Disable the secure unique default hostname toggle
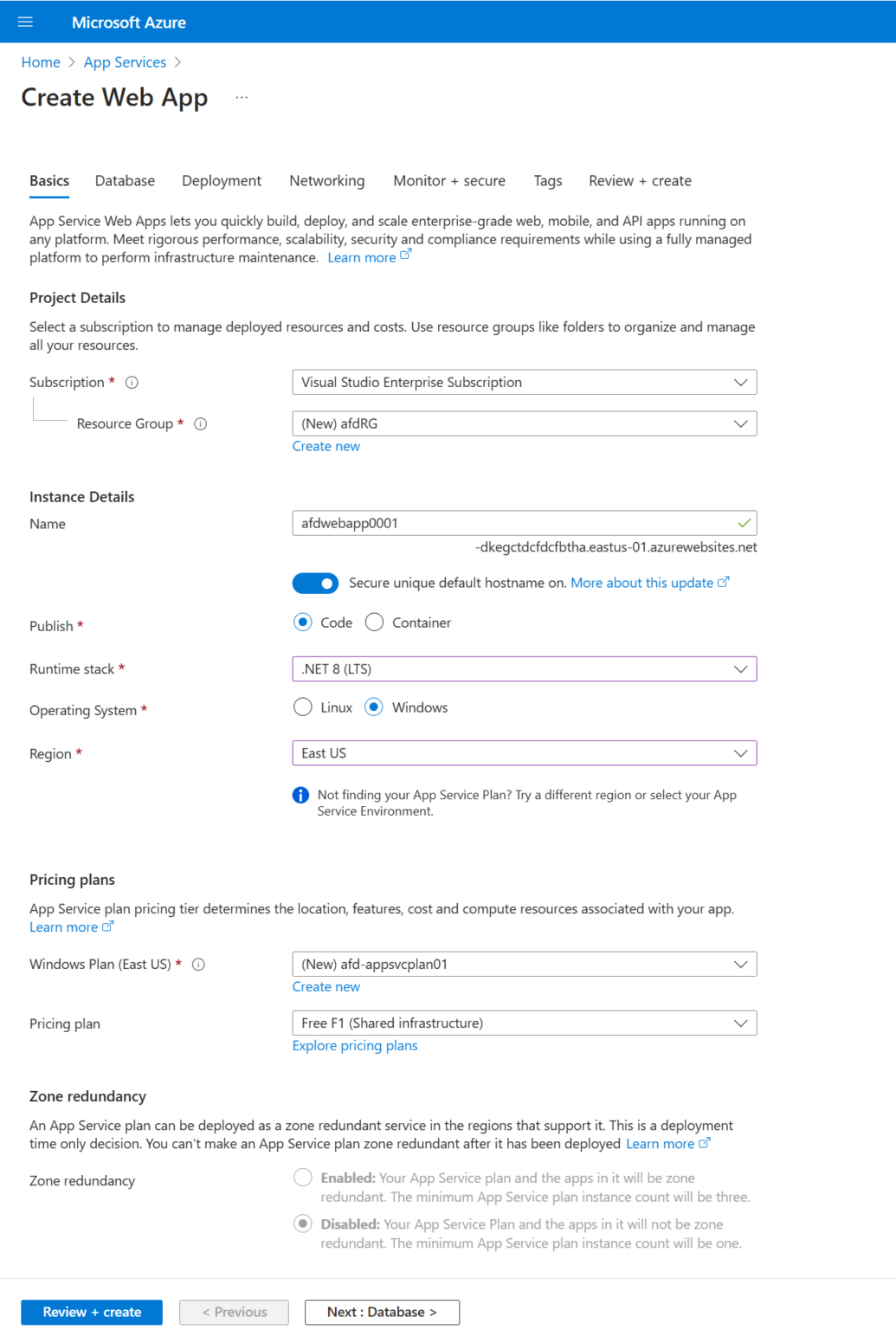Viewport: 896px width, 1330px height. (315, 583)
